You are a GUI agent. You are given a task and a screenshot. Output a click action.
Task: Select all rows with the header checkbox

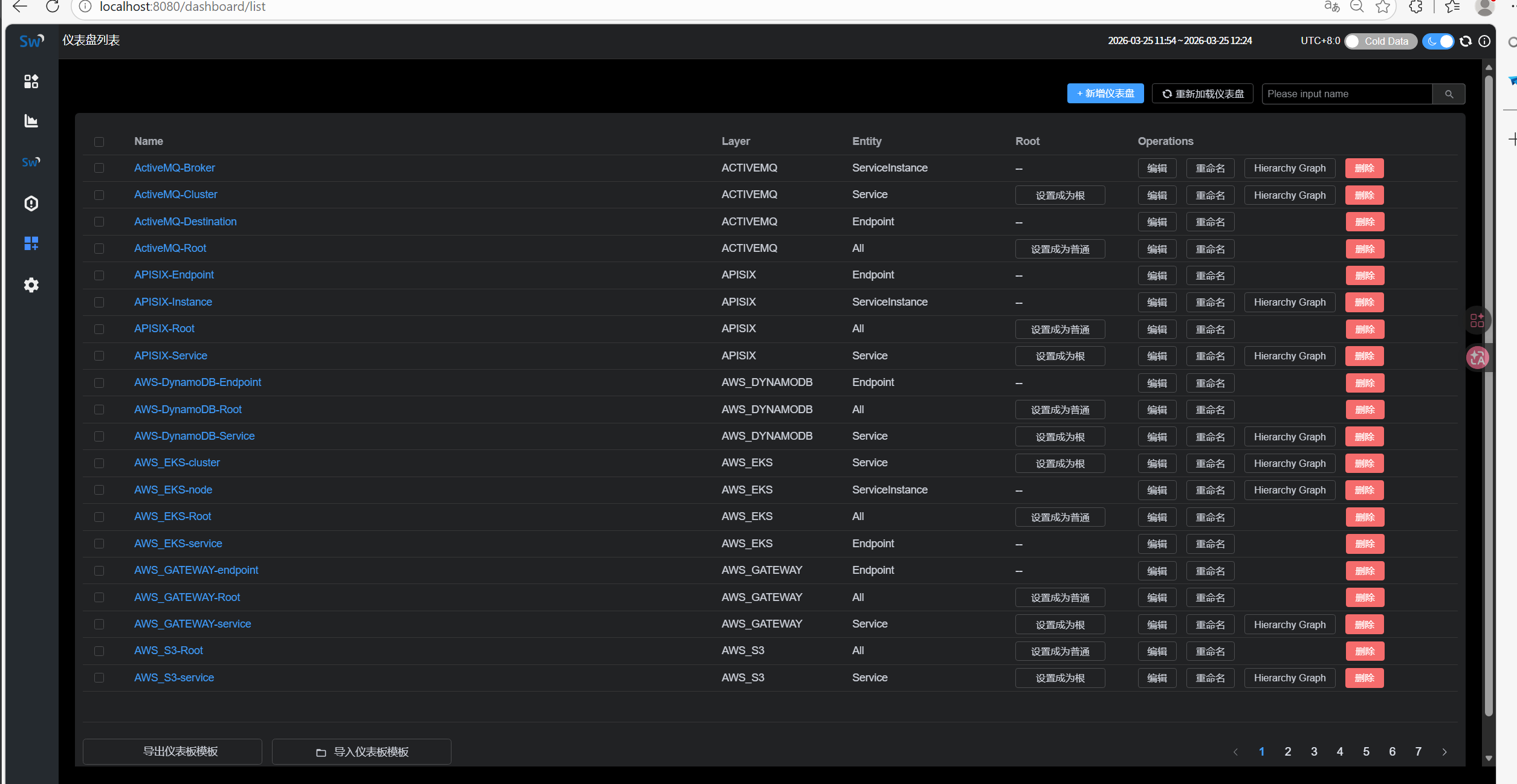[99, 141]
